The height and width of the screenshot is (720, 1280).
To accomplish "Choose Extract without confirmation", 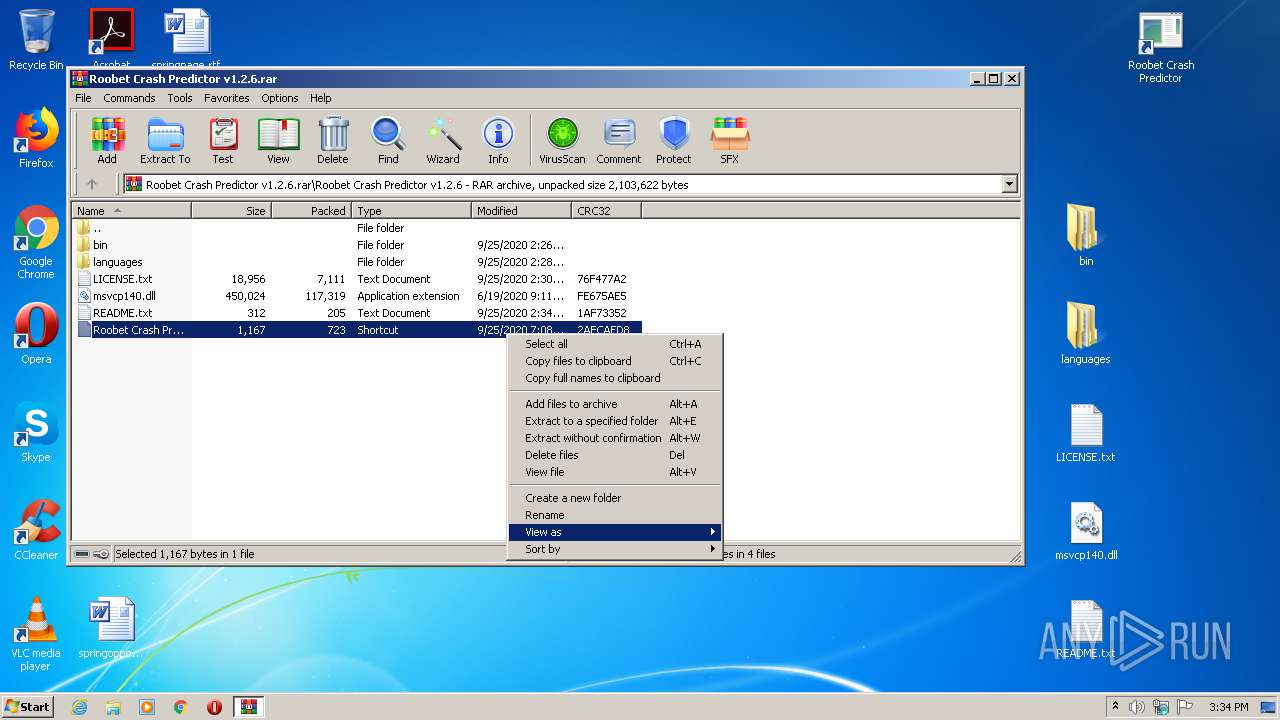I will coord(614,438).
